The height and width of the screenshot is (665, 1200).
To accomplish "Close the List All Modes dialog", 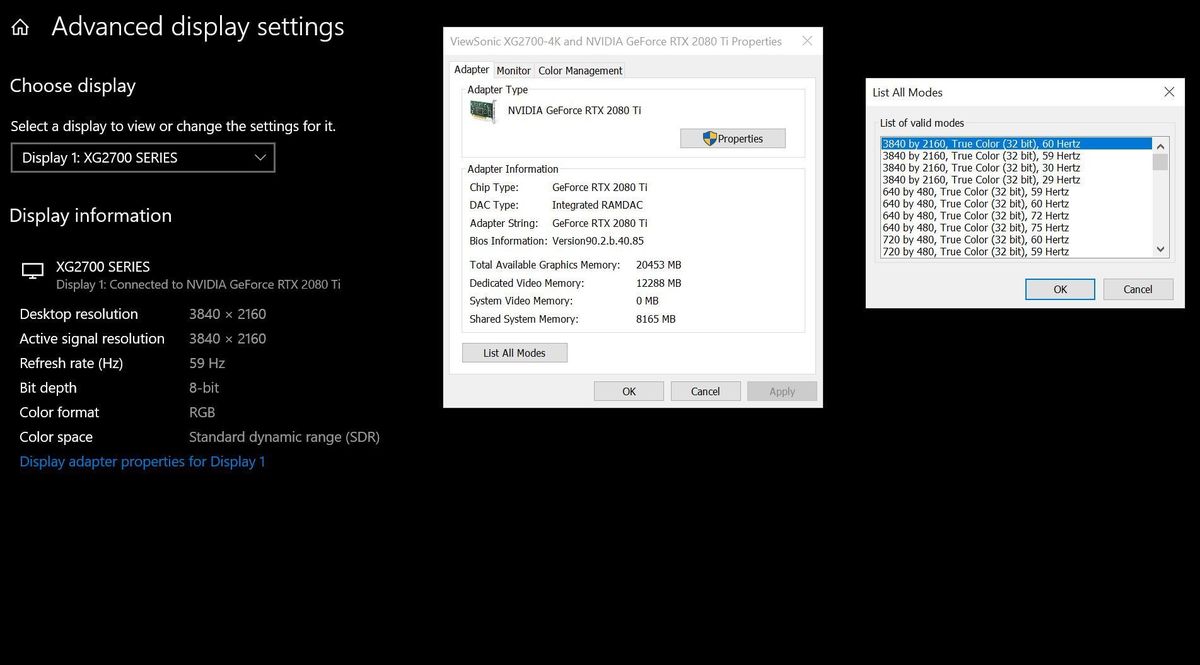I will [x=1169, y=92].
